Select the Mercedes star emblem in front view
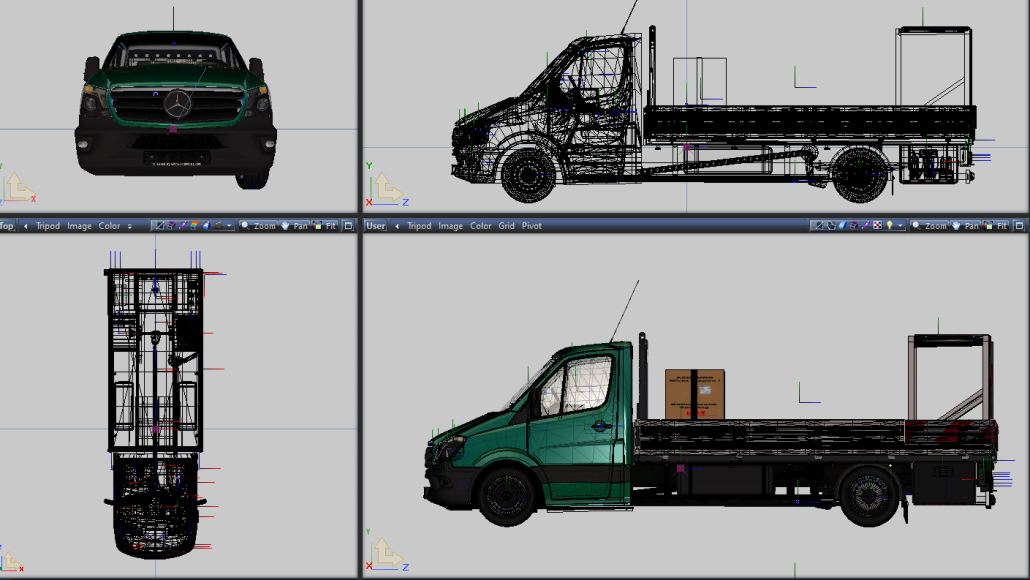The width and height of the screenshot is (1030, 580). pyautogui.click(x=177, y=104)
